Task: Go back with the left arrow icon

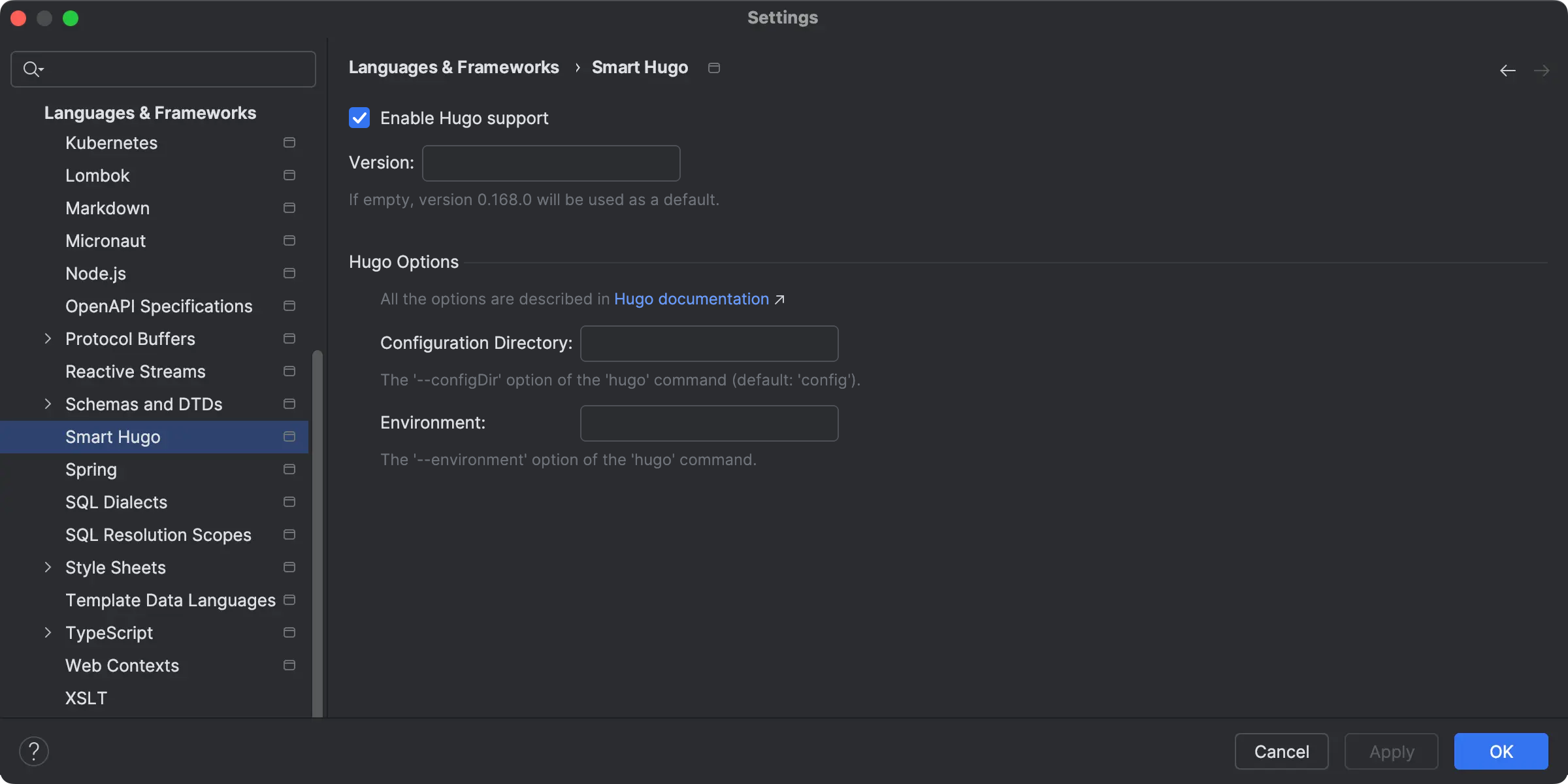Action: point(1508,70)
